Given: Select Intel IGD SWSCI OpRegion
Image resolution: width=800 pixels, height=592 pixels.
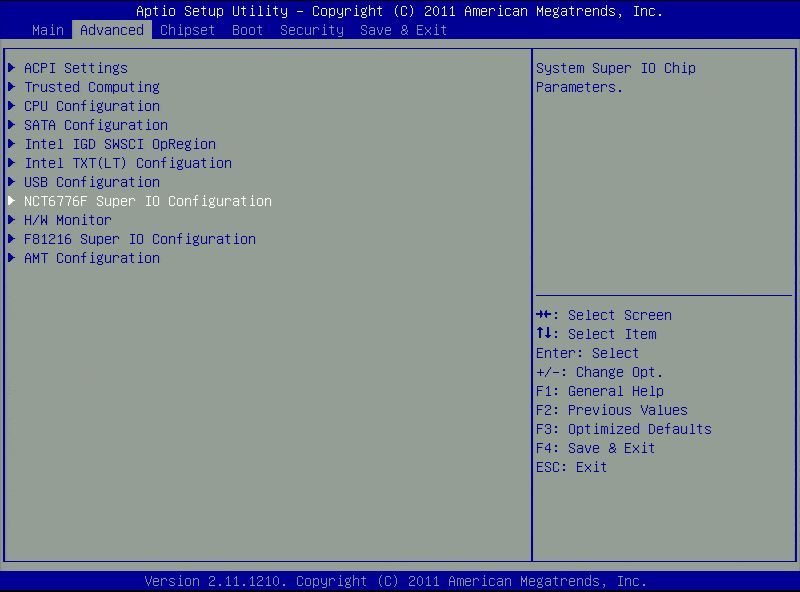Looking at the screenshot, I should (119, 144).
